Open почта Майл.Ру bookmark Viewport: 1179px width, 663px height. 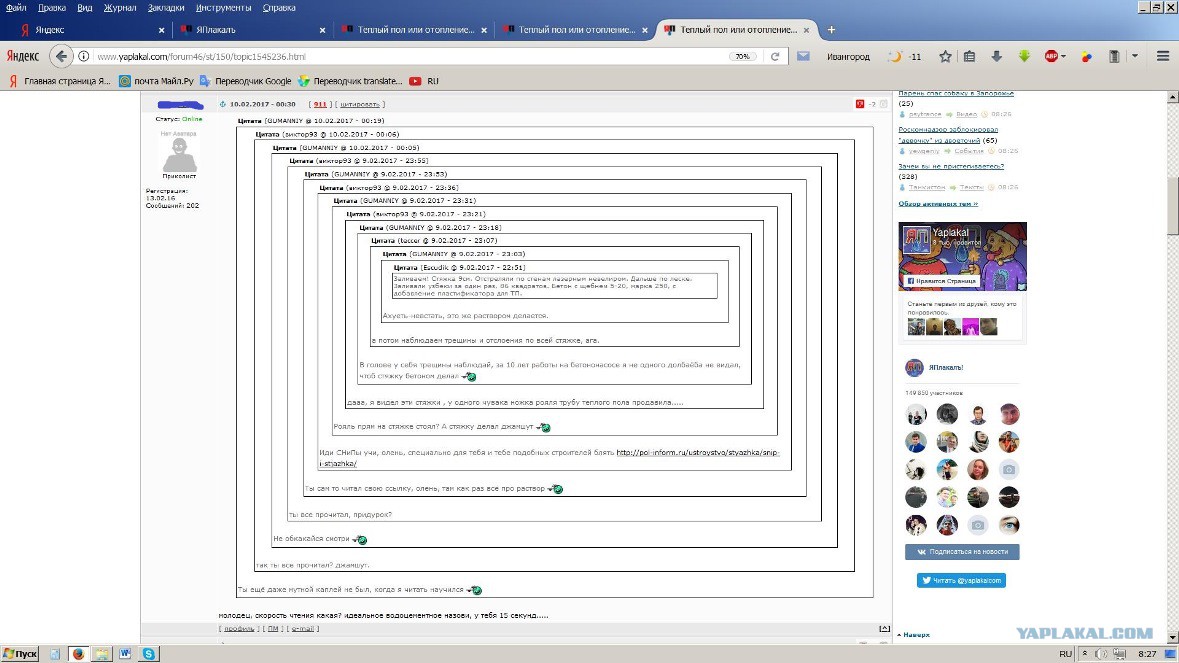(x=156, y=81)
